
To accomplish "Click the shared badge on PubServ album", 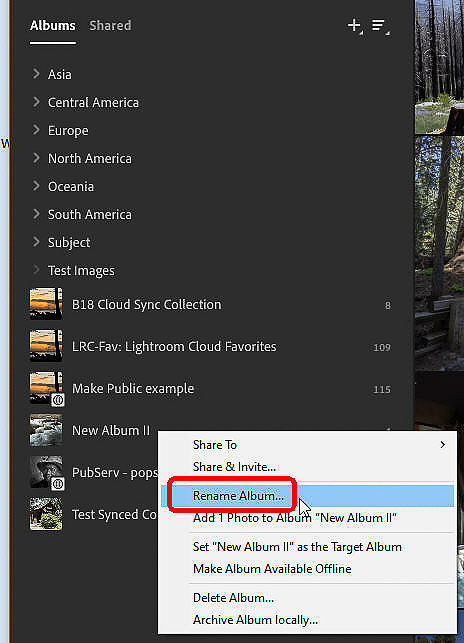I will [x=58, y=484].
